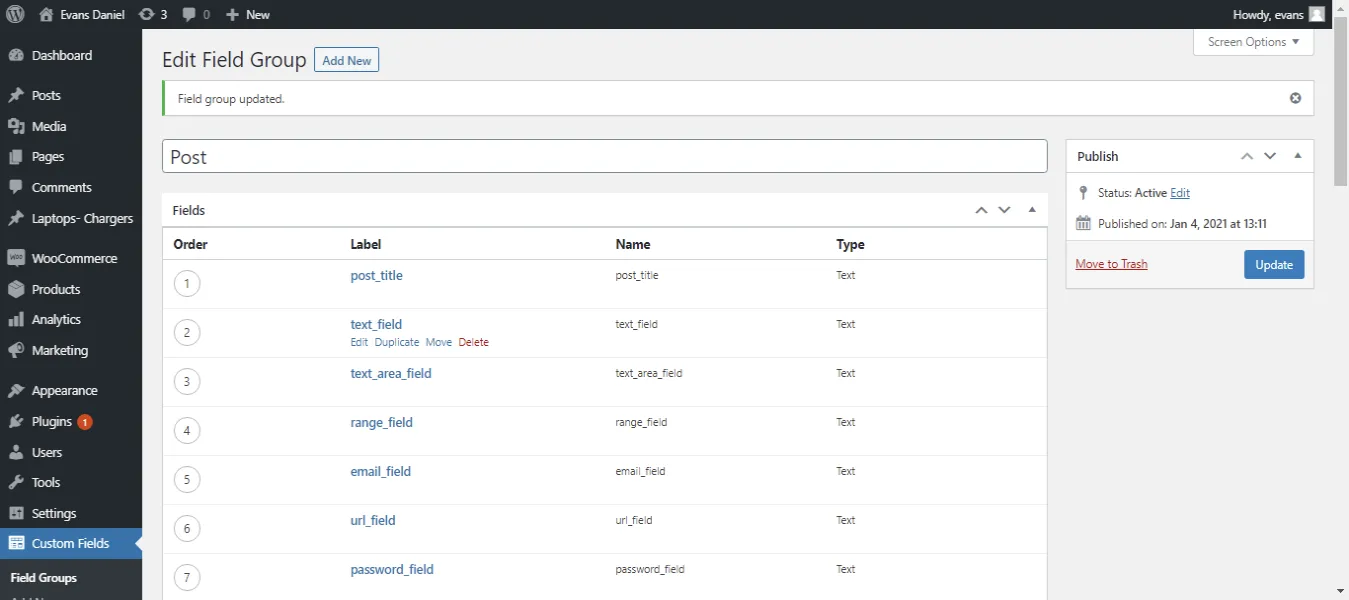Click the WordPress logo icon

click(16, 14)
